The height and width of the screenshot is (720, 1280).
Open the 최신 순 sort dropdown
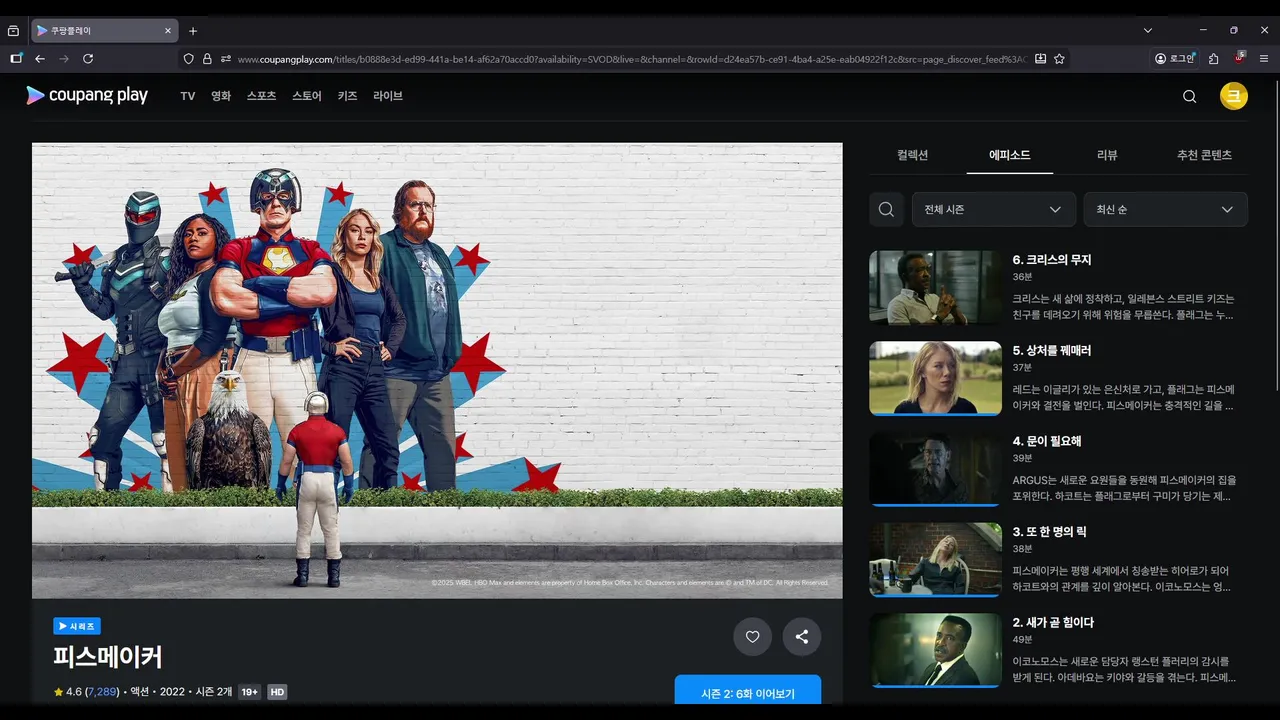(1166, 209)
